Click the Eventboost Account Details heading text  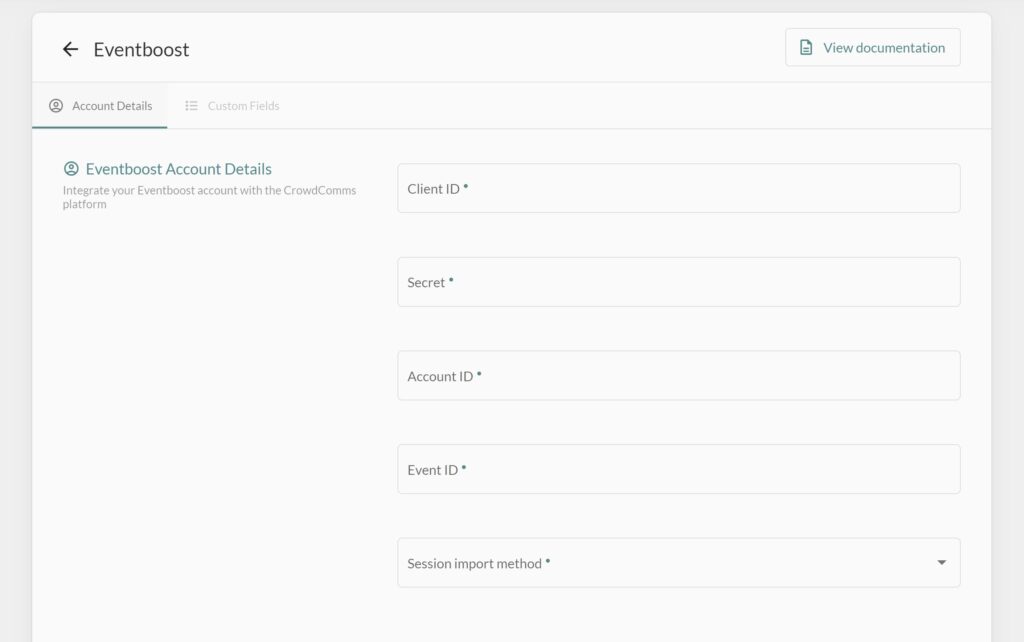point(178,169)
